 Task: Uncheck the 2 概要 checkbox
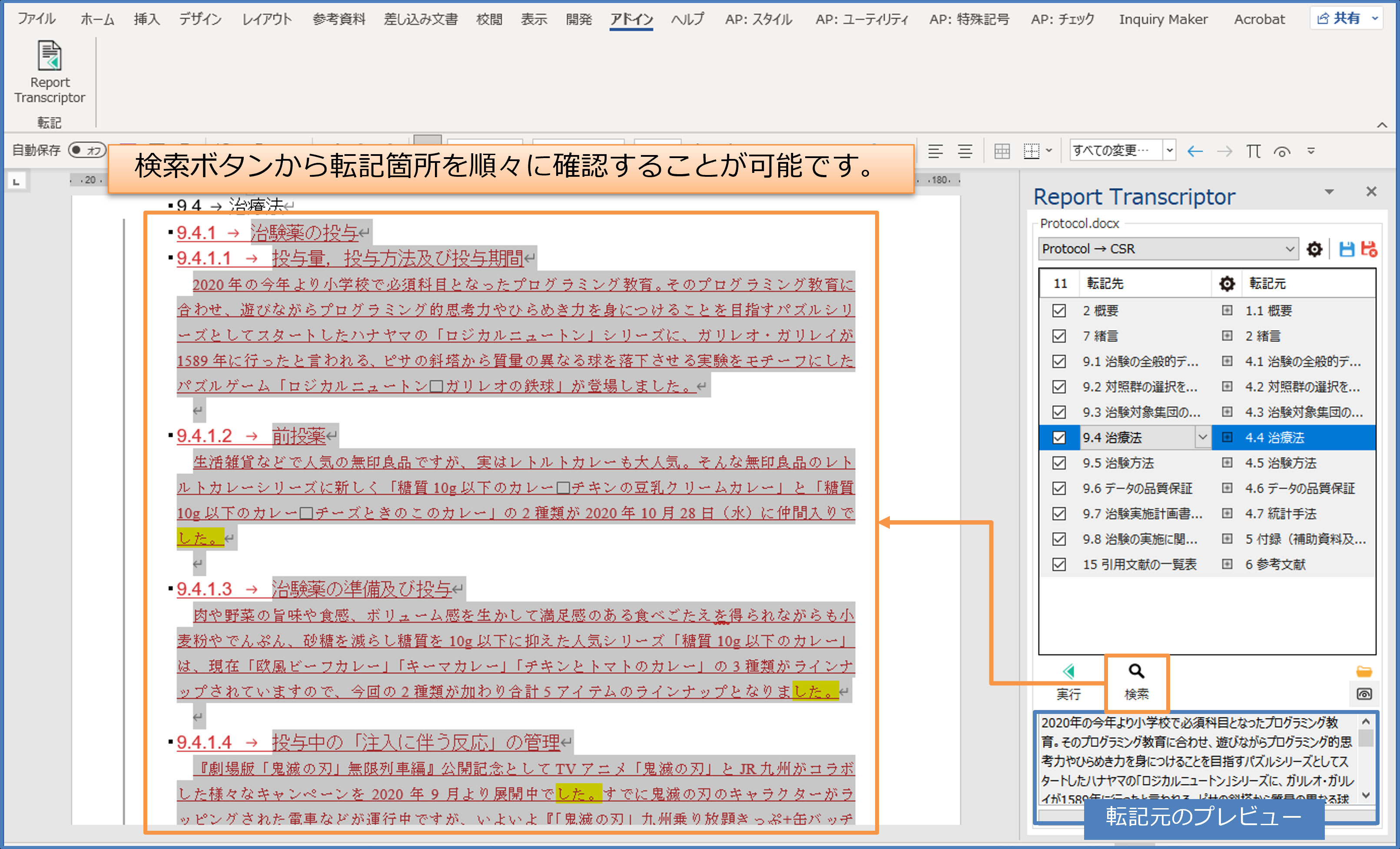pos(1058,311)
